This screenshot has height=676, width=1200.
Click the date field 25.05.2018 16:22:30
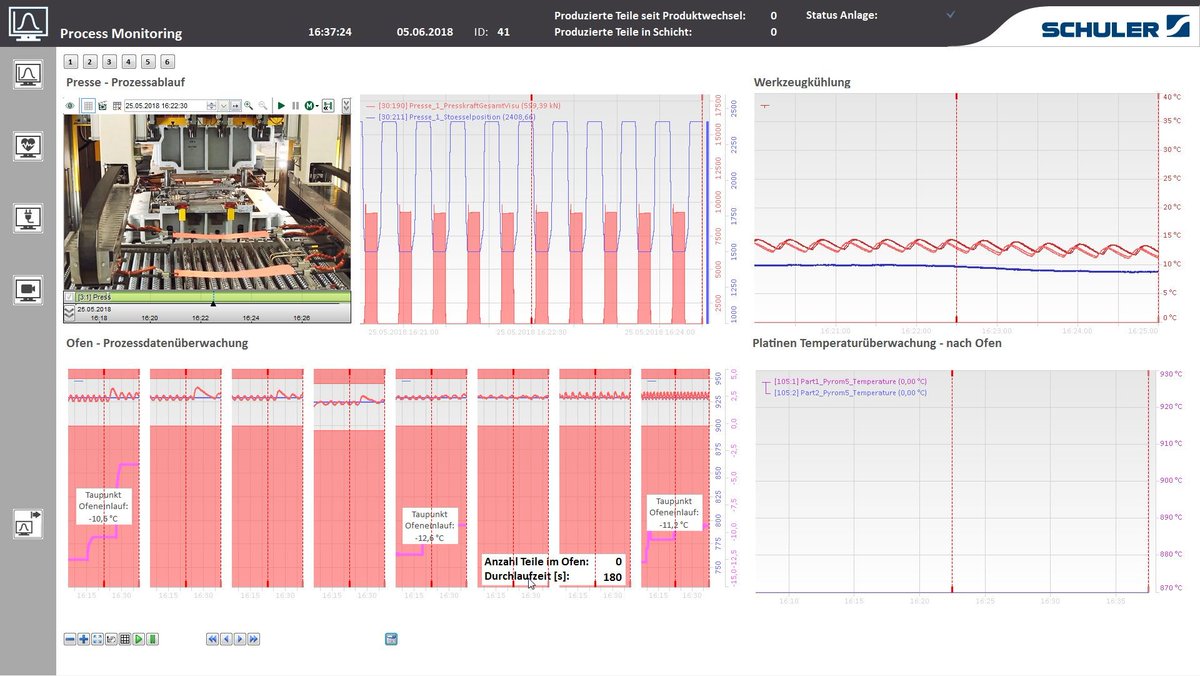(165, 105)
